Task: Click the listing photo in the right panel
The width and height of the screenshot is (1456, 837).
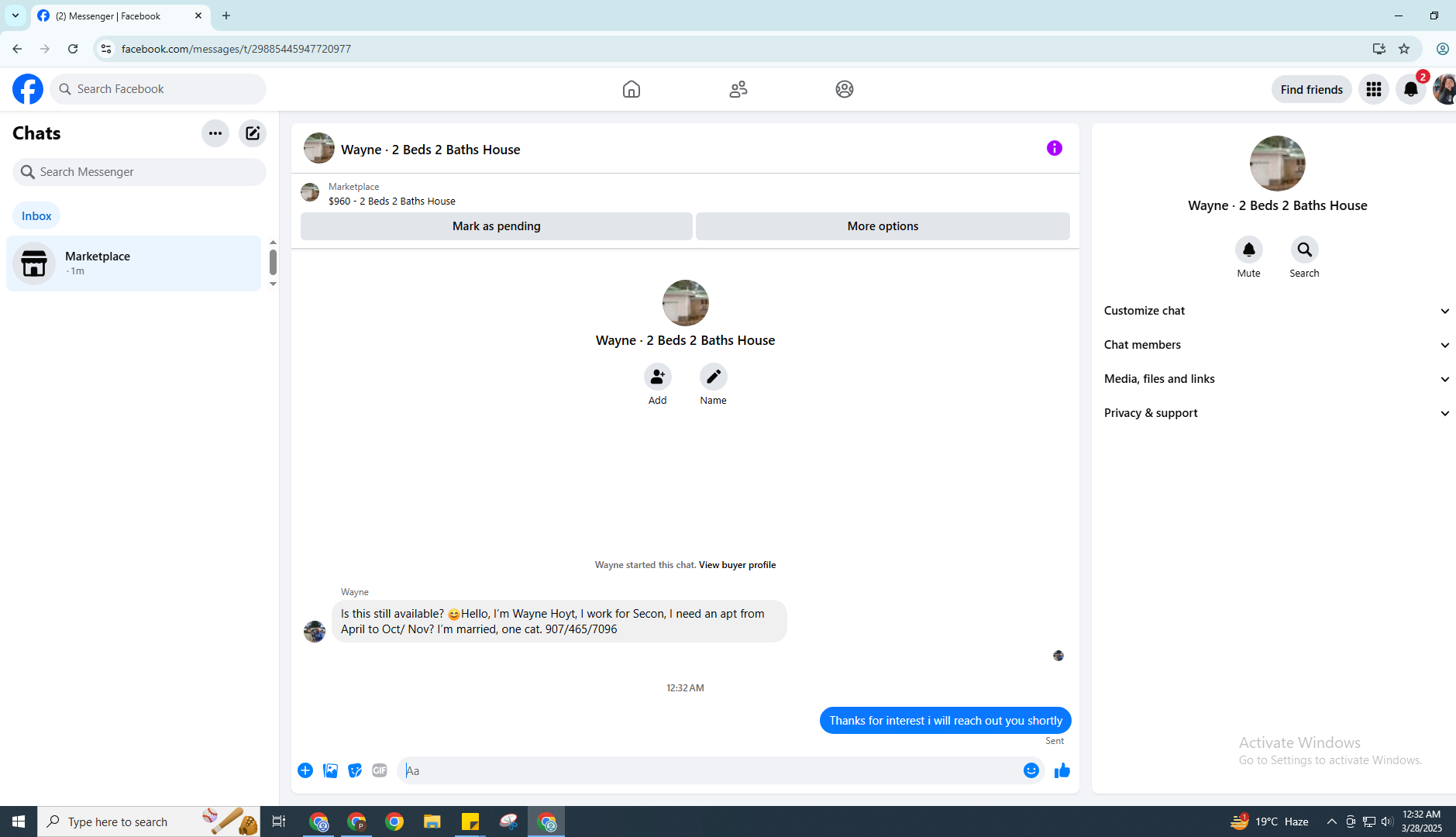Action: (x=1278, y=164)
